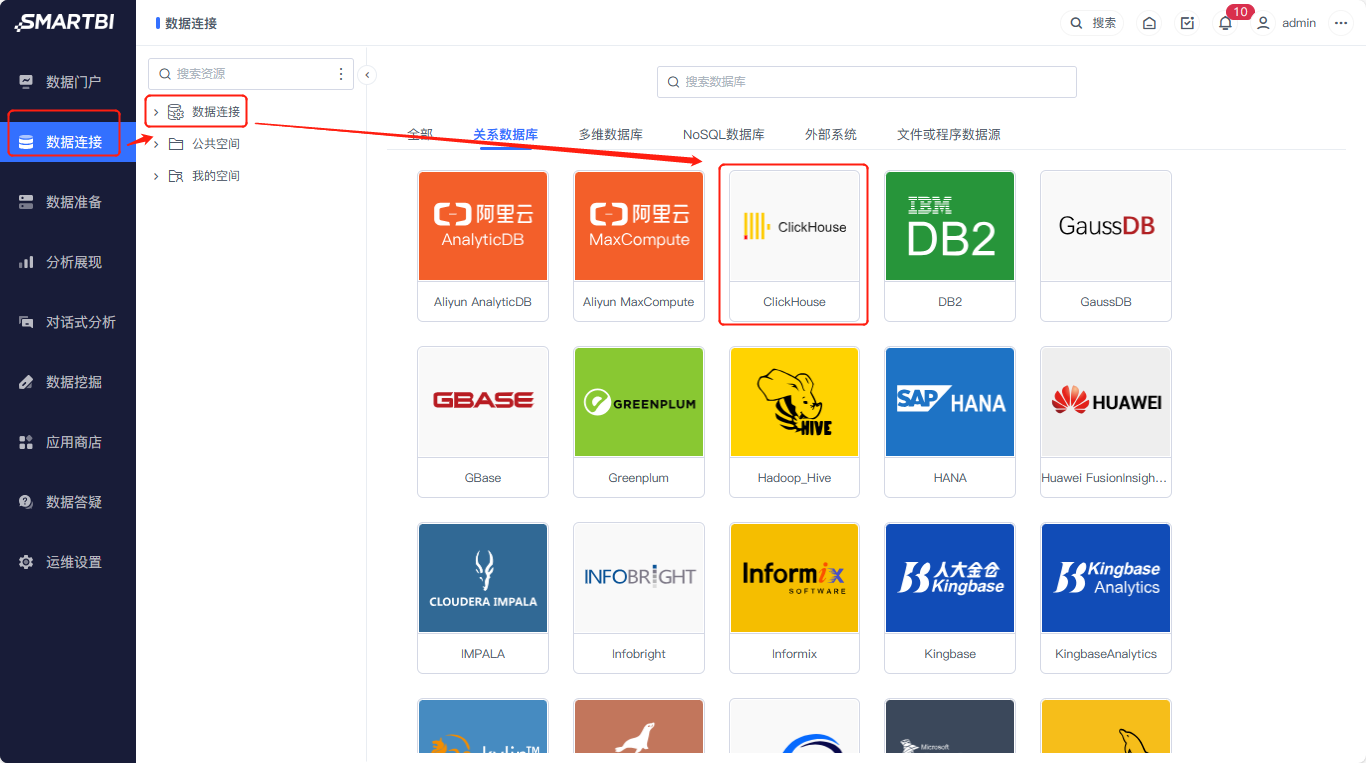Switch to the 多维数据库 tab
The width and height of the screenshot is (1366, 763).
point(610,134)
